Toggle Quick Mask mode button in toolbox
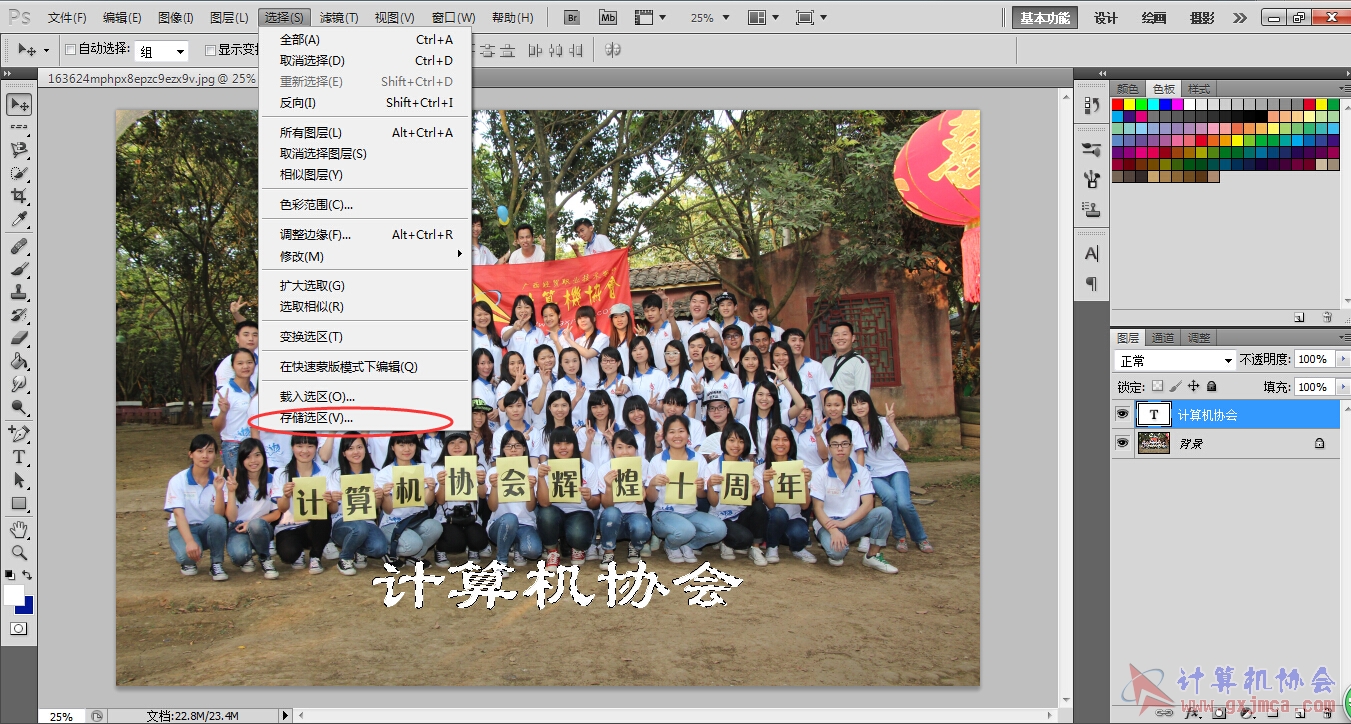The height and width of the screenshot is (724, 1351). 19,628
